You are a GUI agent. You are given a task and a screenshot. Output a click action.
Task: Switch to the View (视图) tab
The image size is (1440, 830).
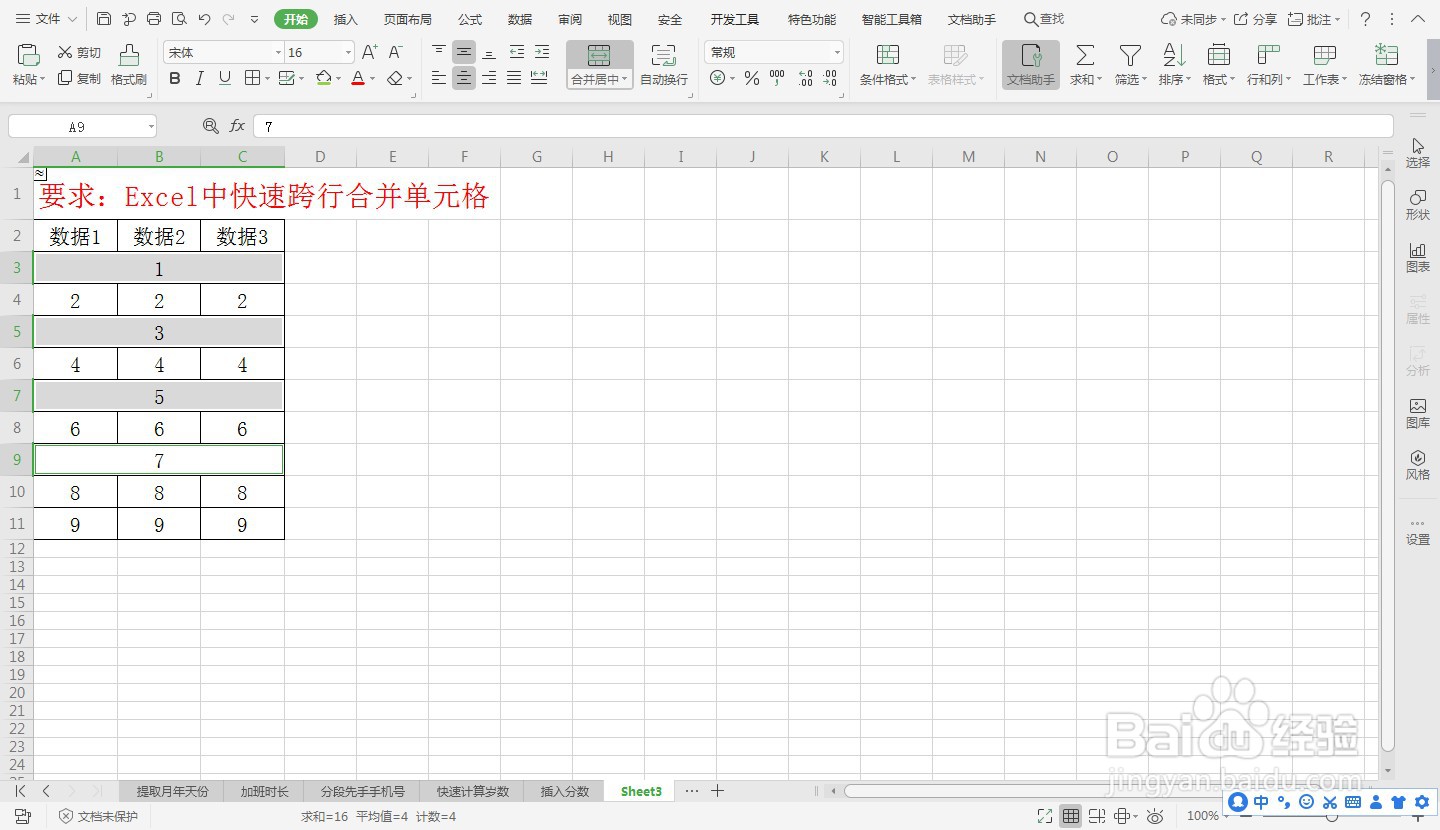[620, 19]
